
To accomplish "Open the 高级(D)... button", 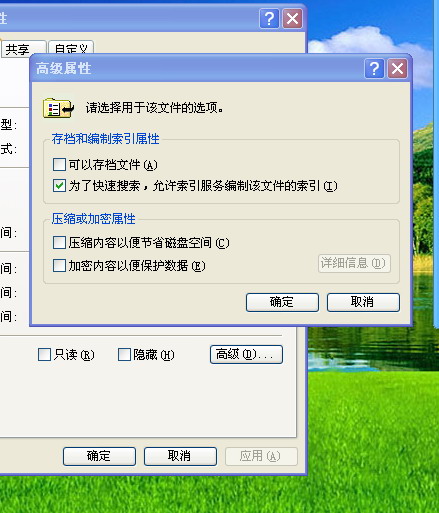I will point(246,354).
